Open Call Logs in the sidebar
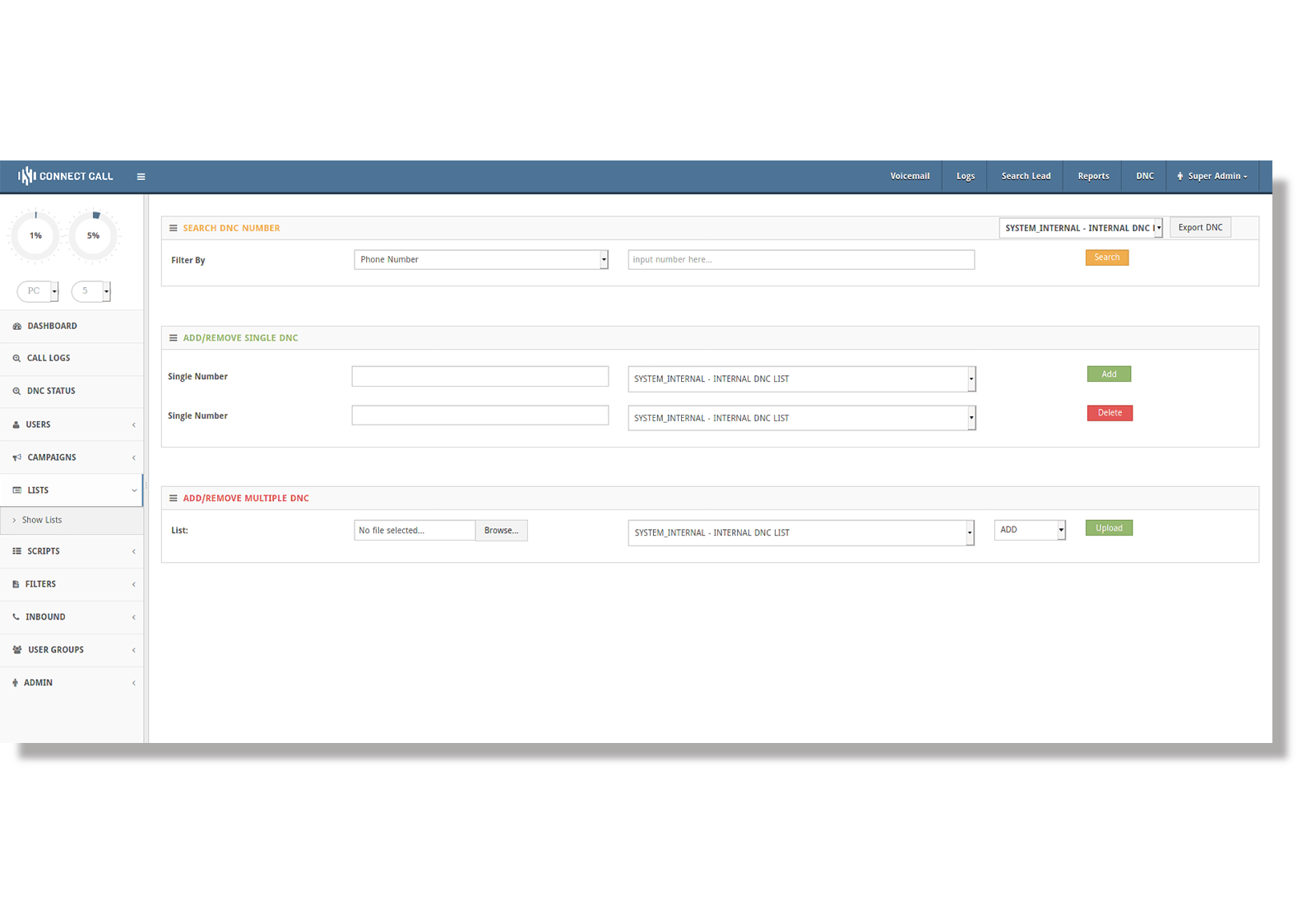The width and height of the screenshot is (1316, 924). tap(49, 359)
